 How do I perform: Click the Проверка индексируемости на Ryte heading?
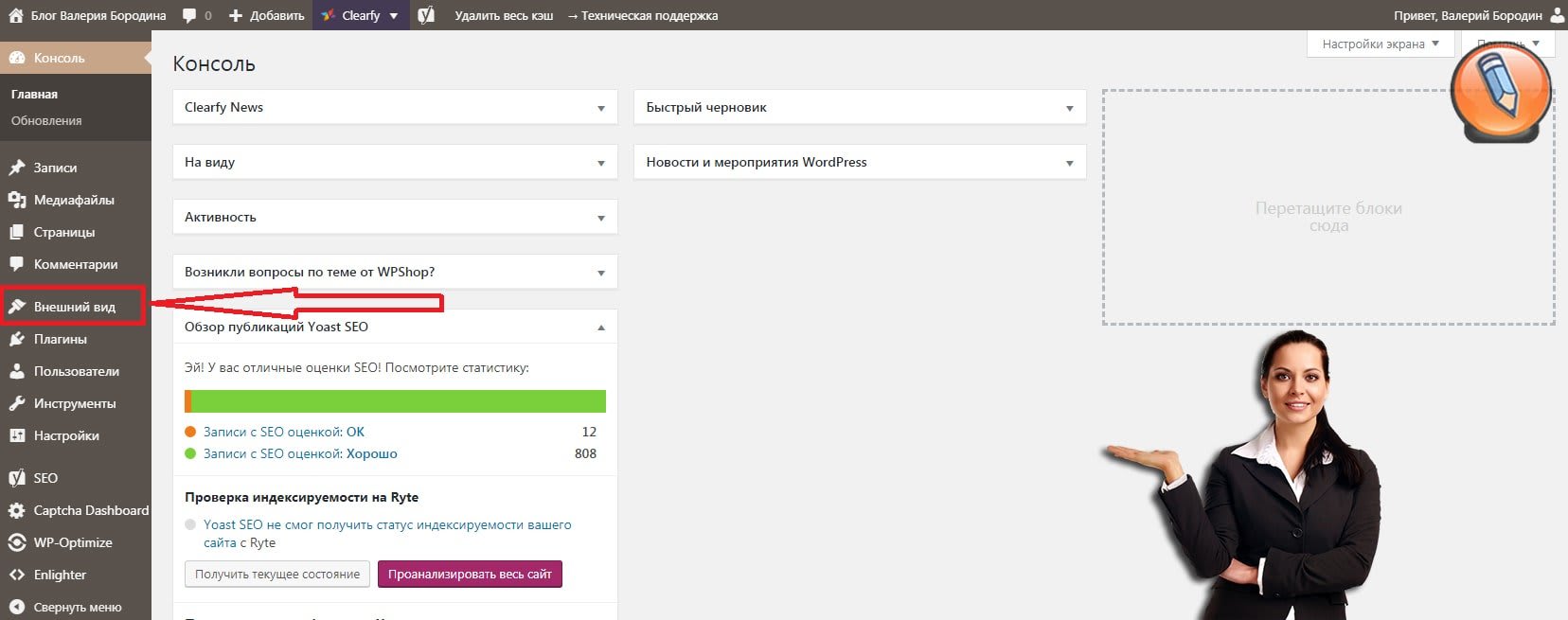(x=301, y=497)
